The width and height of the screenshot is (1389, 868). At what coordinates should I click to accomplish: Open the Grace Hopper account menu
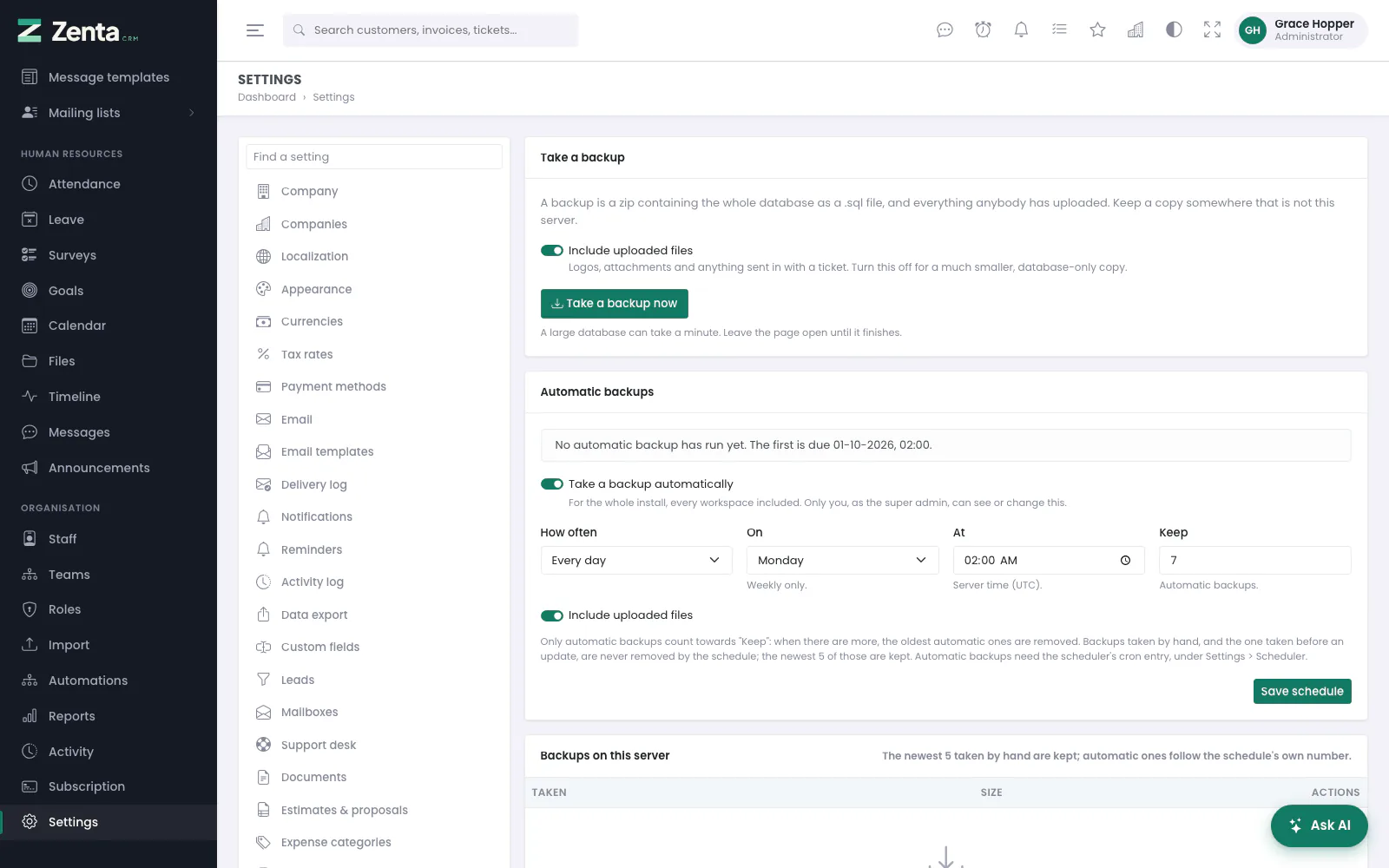coord(1301,30)
